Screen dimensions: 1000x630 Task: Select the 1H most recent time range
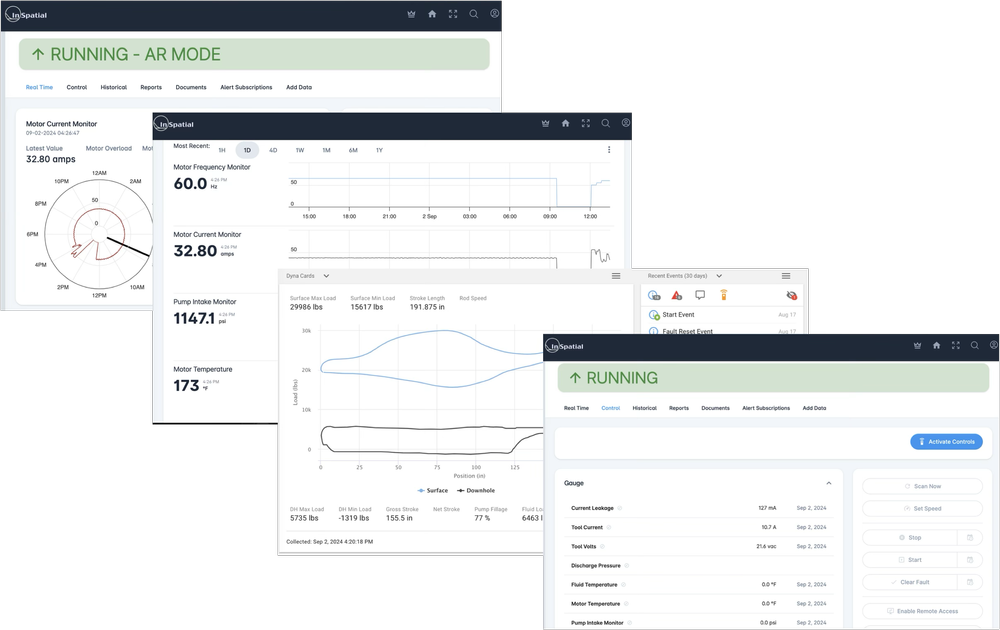[222, 150]
